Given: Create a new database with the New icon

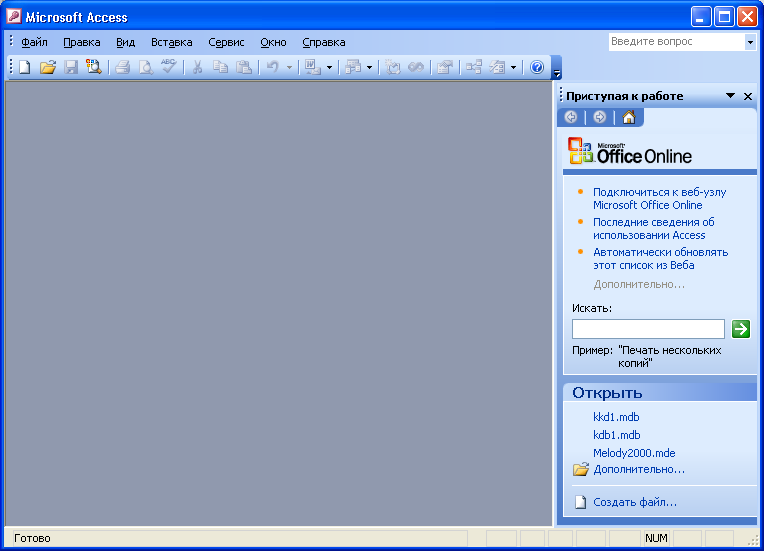Looking at the screenshot, I should [x=24, y=67].
